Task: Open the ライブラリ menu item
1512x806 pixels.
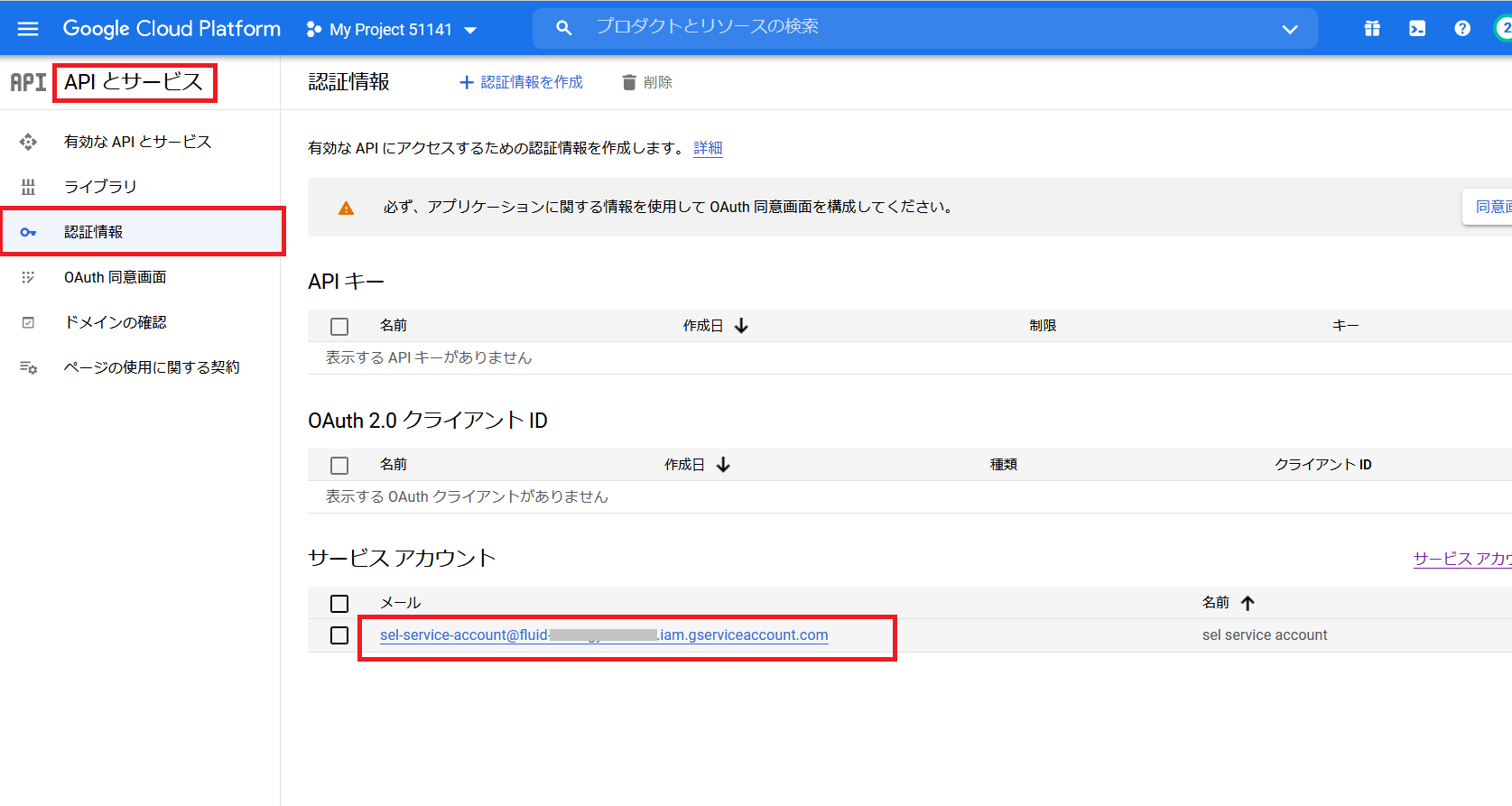Action: coord(140,187)
